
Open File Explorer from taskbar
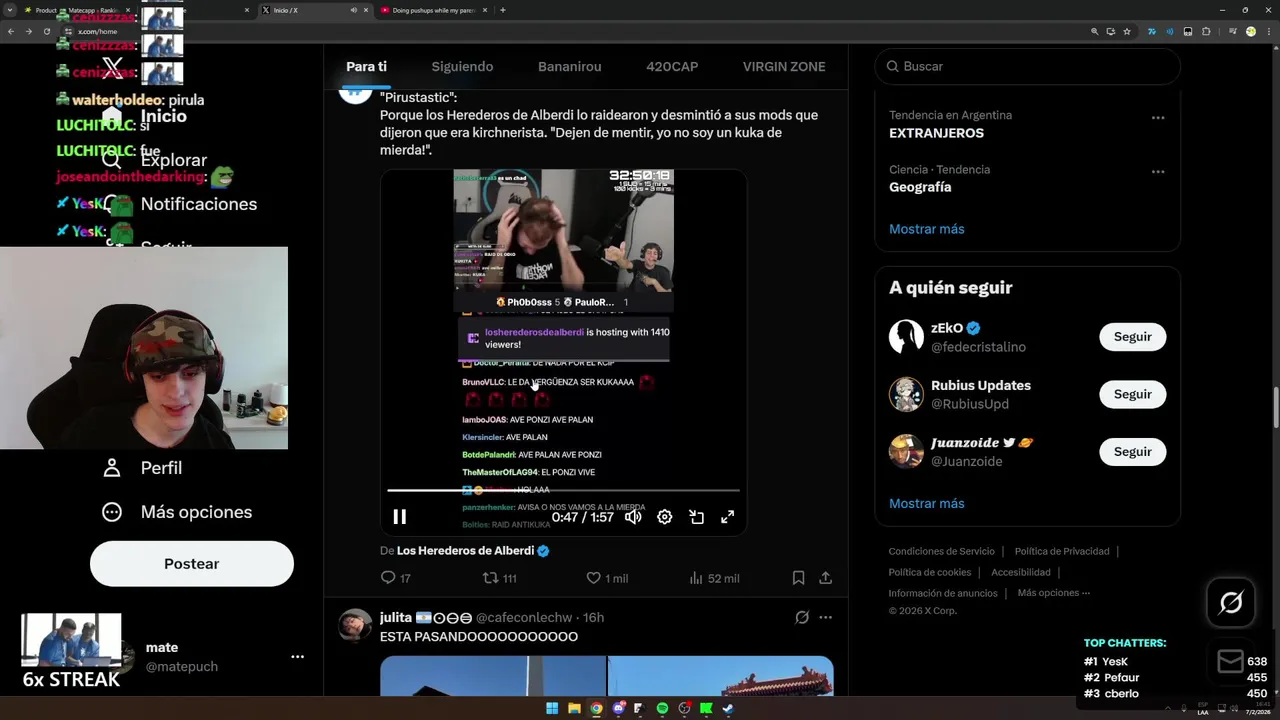point(574,708)
